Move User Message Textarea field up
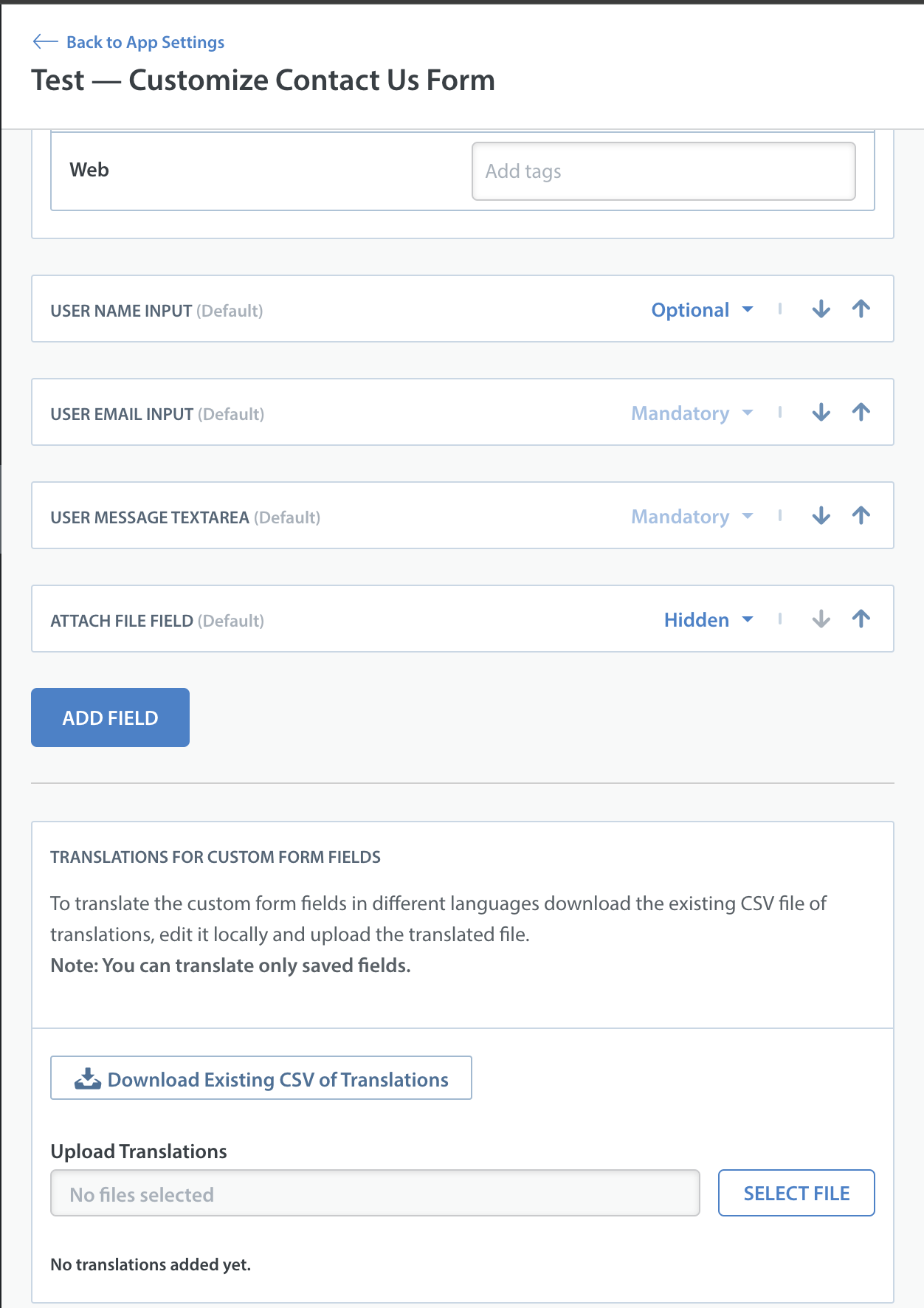Image resolution: width=924 pixels, height=1308 pixels. tap(861, 515)
